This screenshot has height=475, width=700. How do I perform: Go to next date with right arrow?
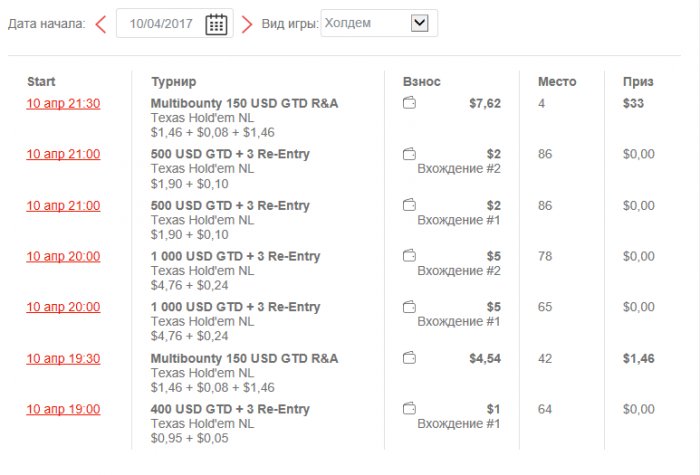tap(247, 24)
